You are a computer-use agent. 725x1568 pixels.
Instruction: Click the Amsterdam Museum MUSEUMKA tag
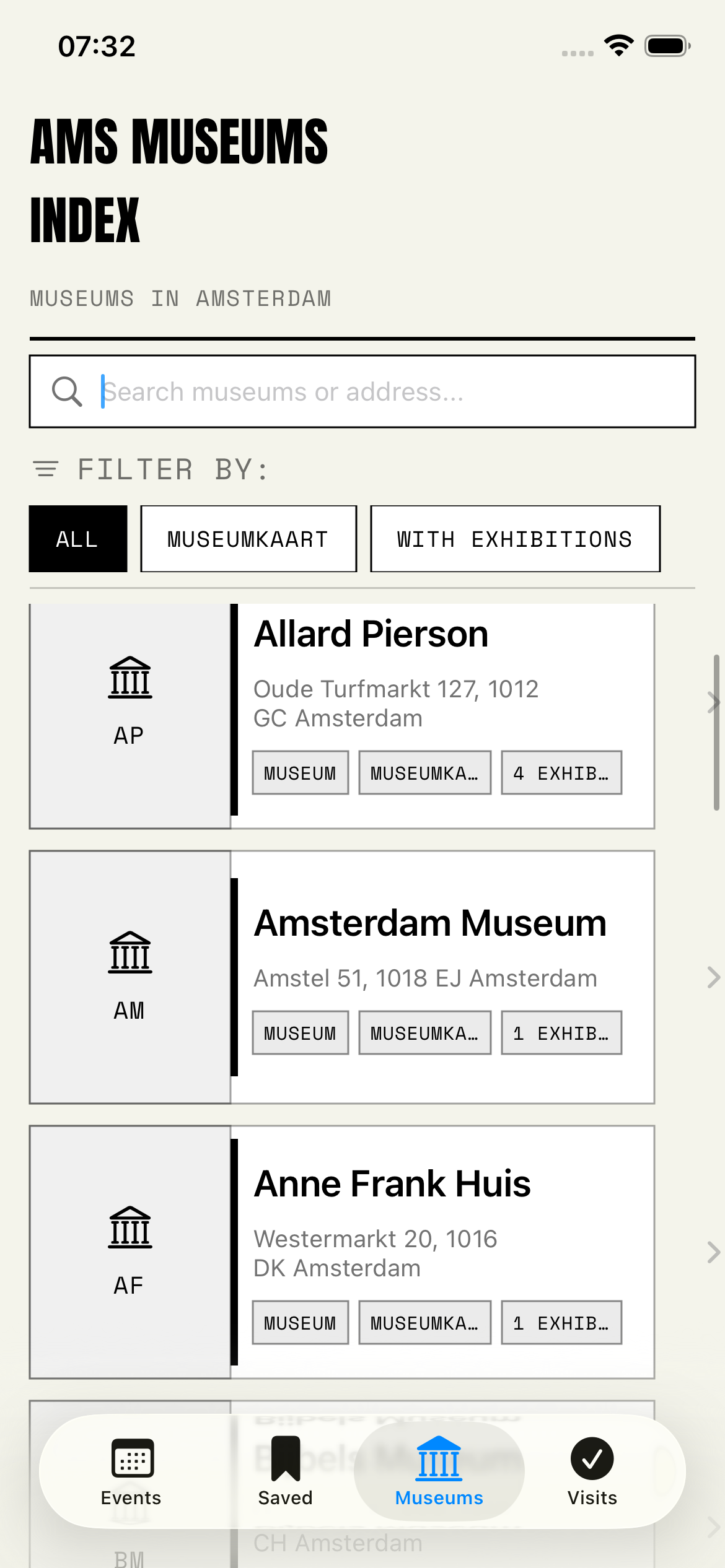point(425,1033)
